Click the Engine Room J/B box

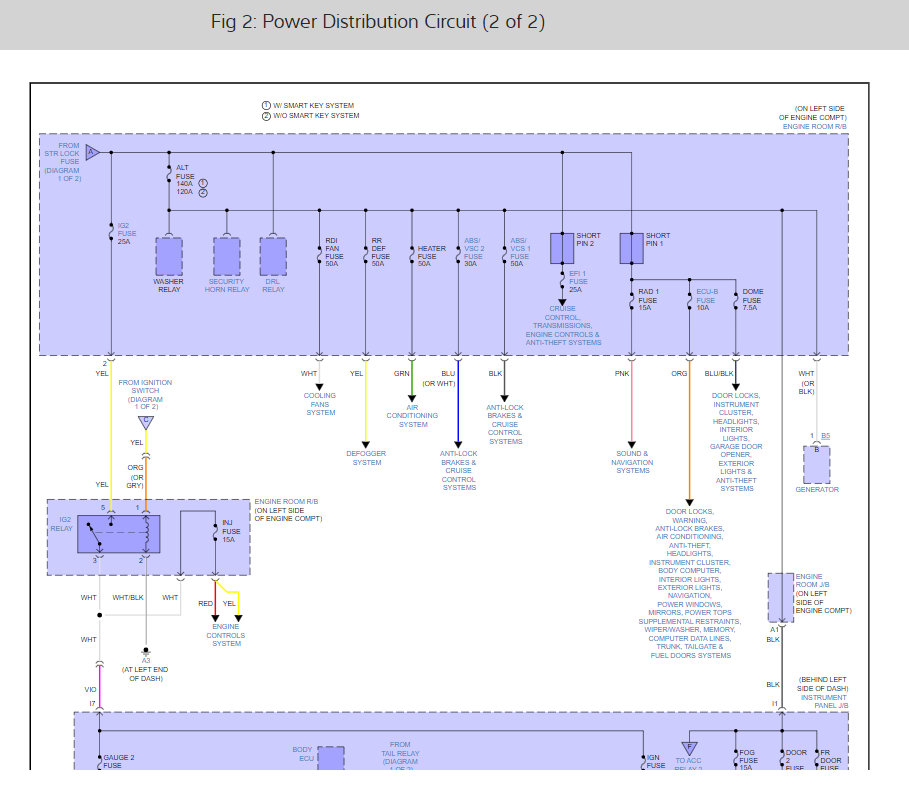(x=780, y=597)
